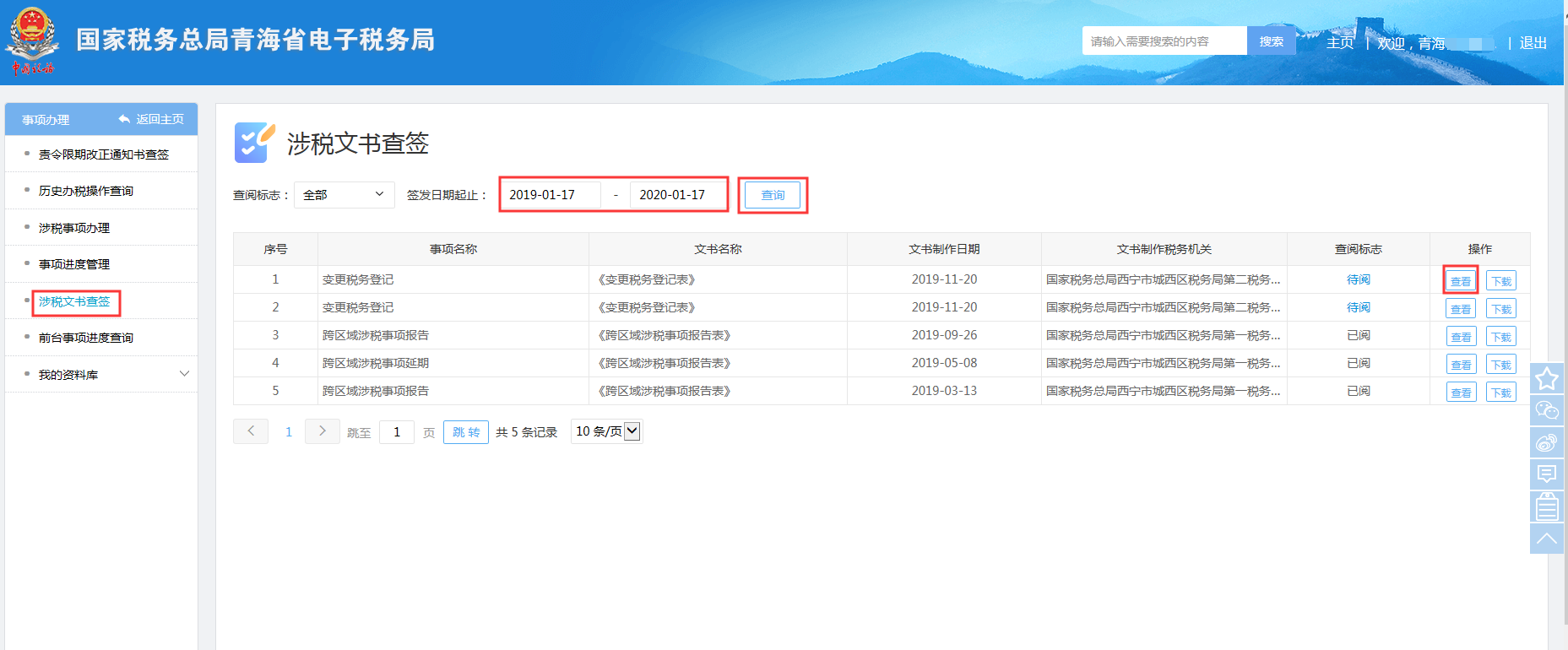This screenshot has height=650, width=1568.
Task: Focus the jump-to page number input
Action: [397, 431]
